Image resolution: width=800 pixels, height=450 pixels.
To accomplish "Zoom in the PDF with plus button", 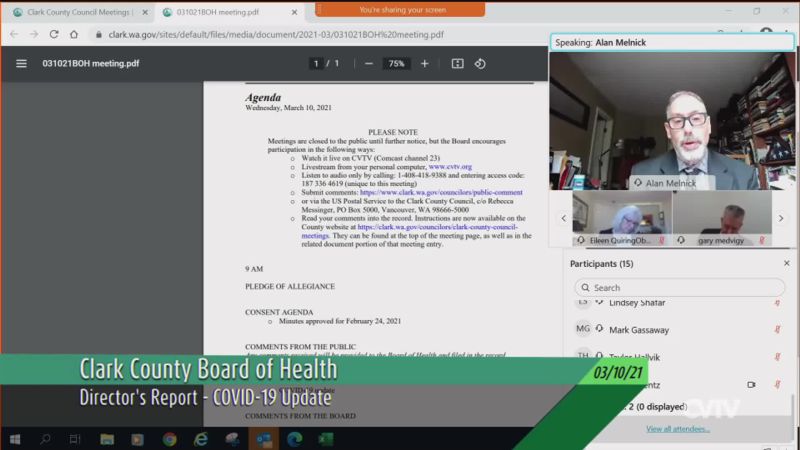I will pos(424,63).
